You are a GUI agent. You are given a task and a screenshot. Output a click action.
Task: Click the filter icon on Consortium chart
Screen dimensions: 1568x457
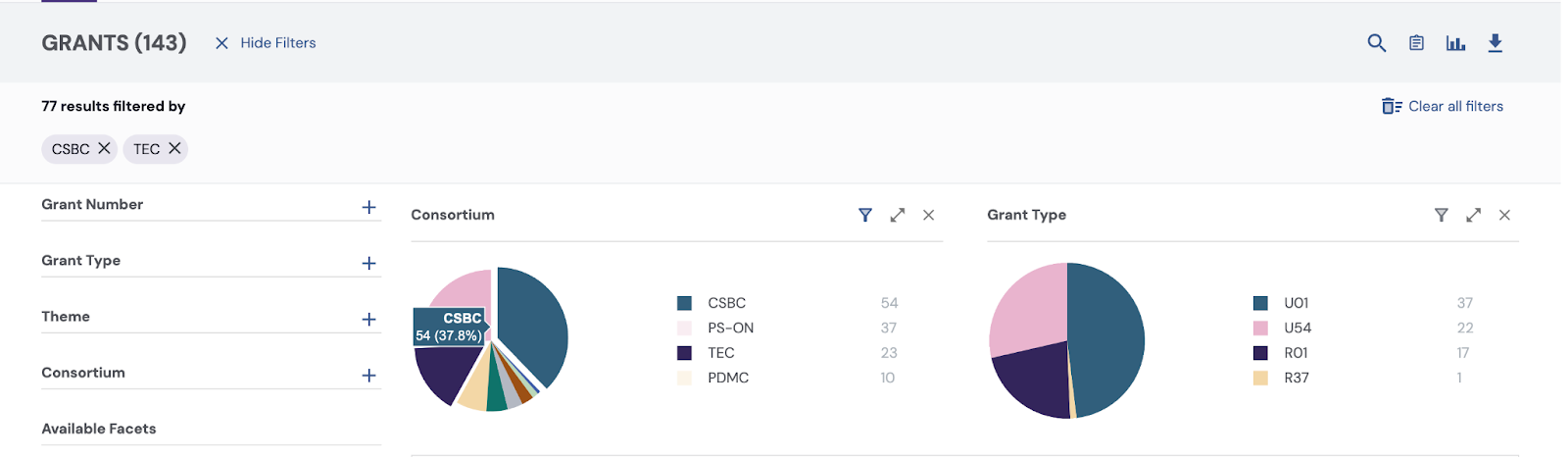pyautogui.click(x=864, y=215)
